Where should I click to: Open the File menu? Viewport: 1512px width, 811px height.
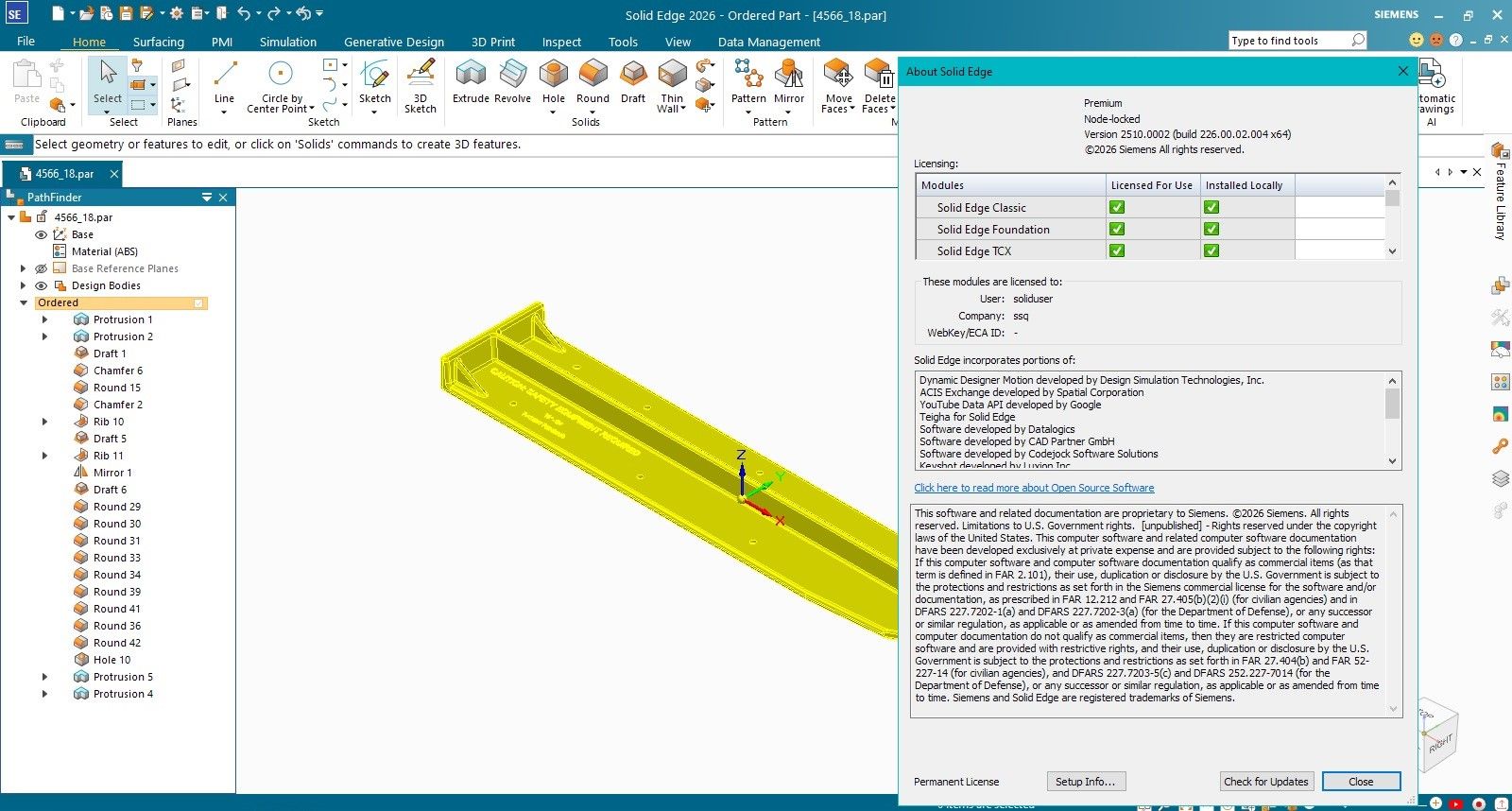click(26, 42)
